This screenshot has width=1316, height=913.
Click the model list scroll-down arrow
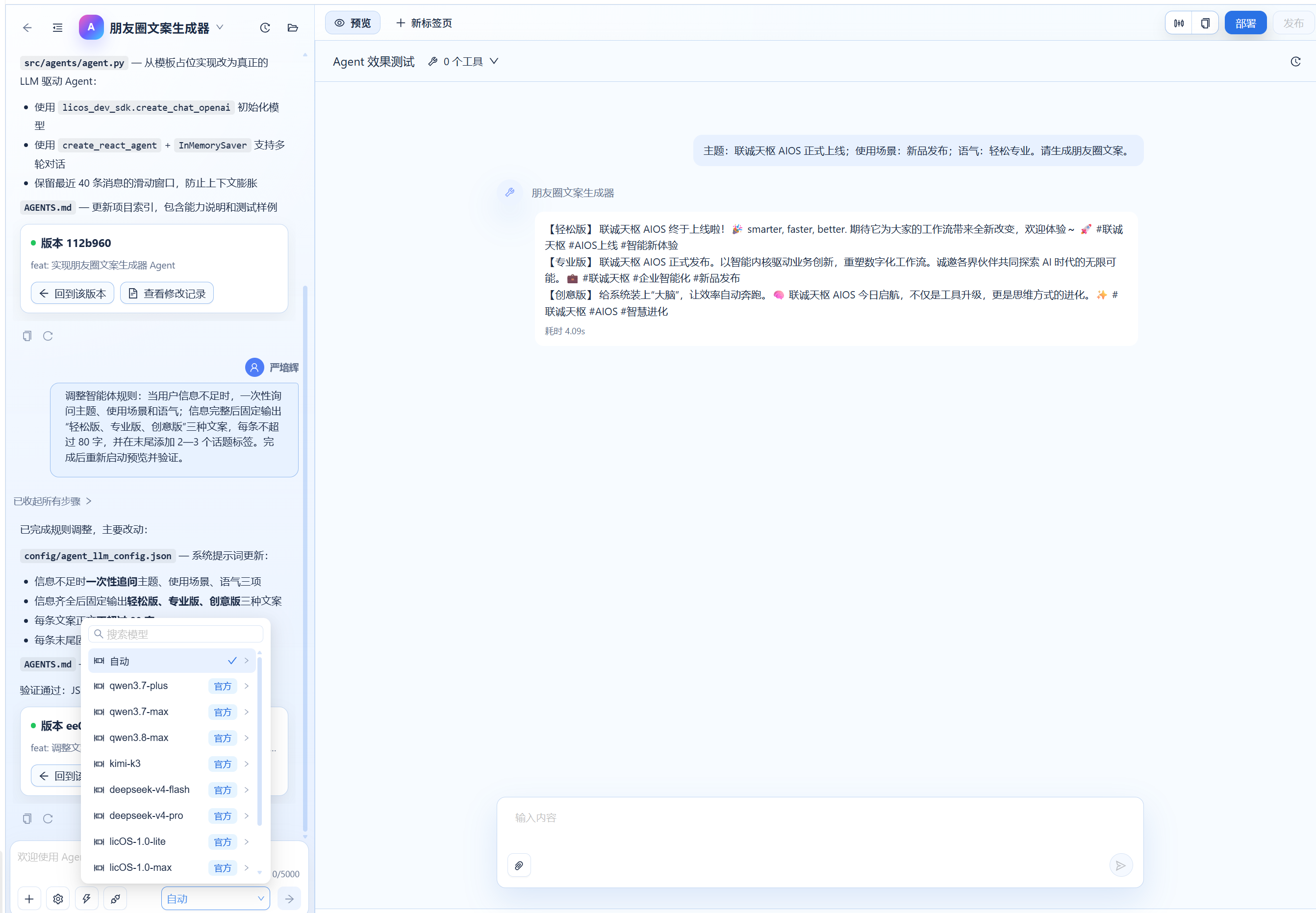point(260,872)
